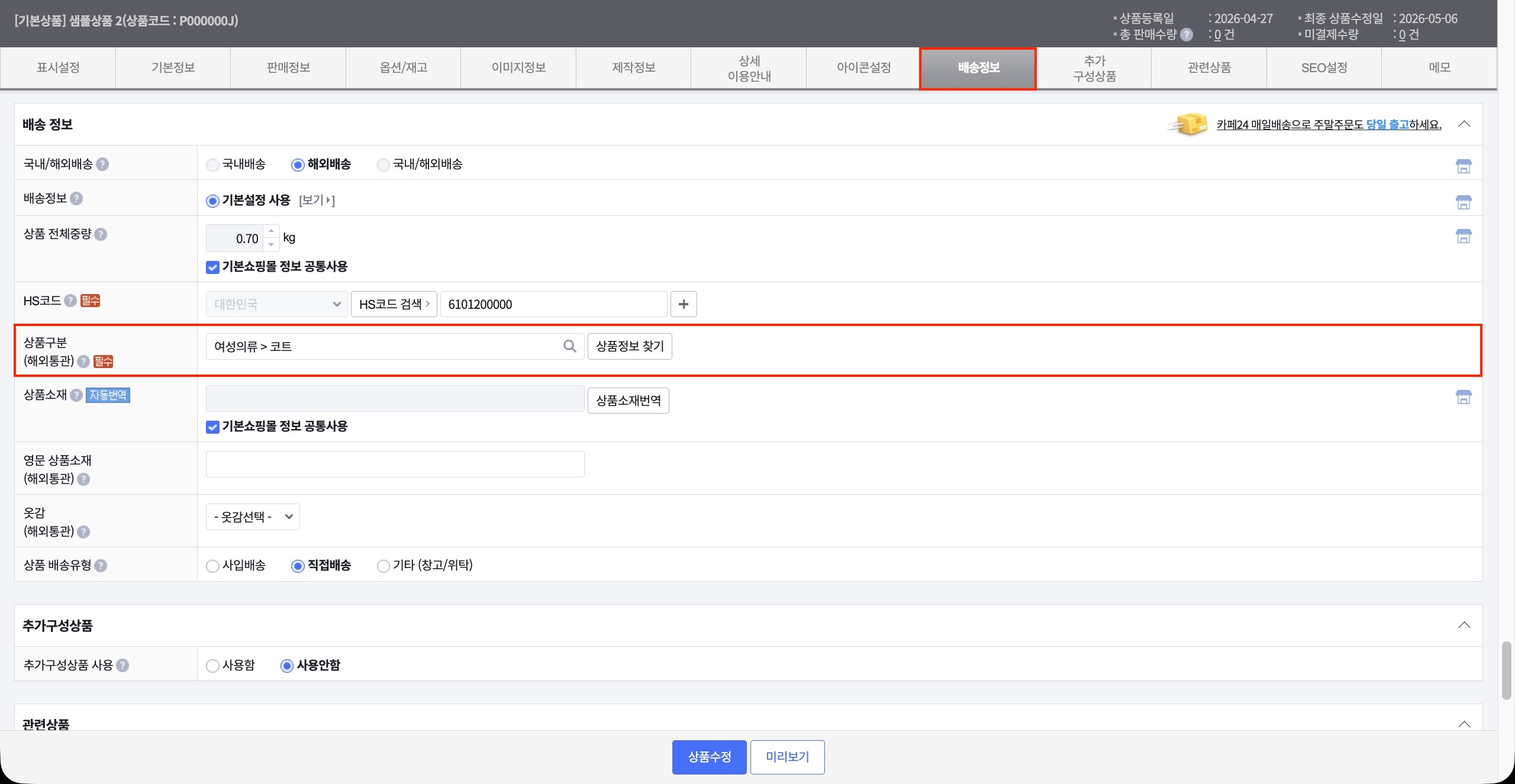Open 옷감선택 dropdown
This screenshot has width=1515, height=784.
pos(253,517)
